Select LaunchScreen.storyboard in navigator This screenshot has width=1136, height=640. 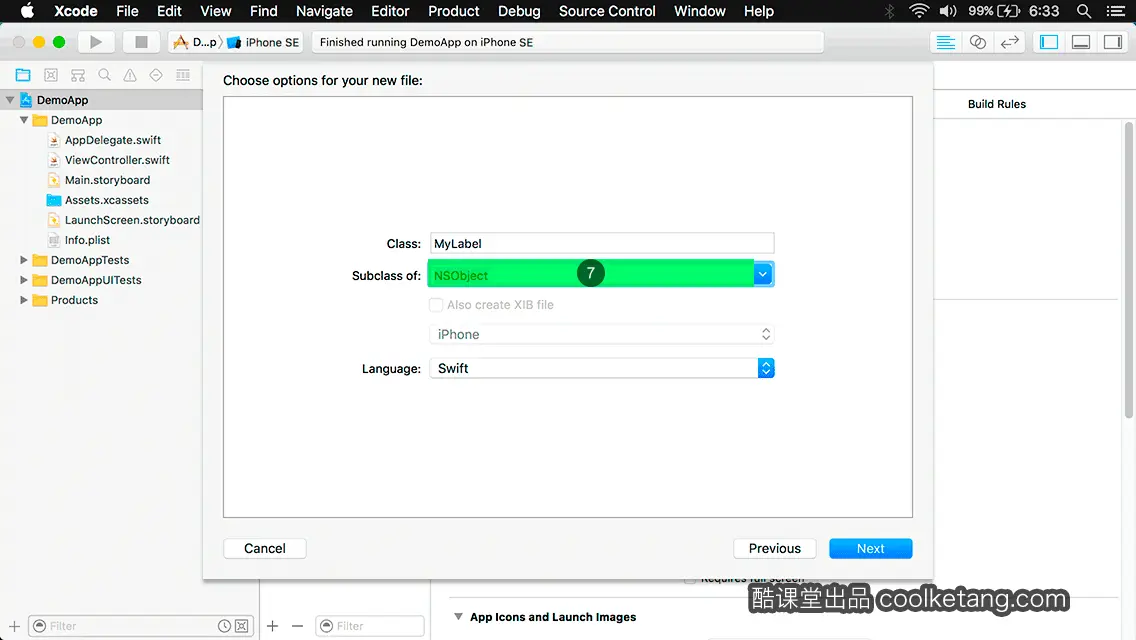click(x=132, y=220)
